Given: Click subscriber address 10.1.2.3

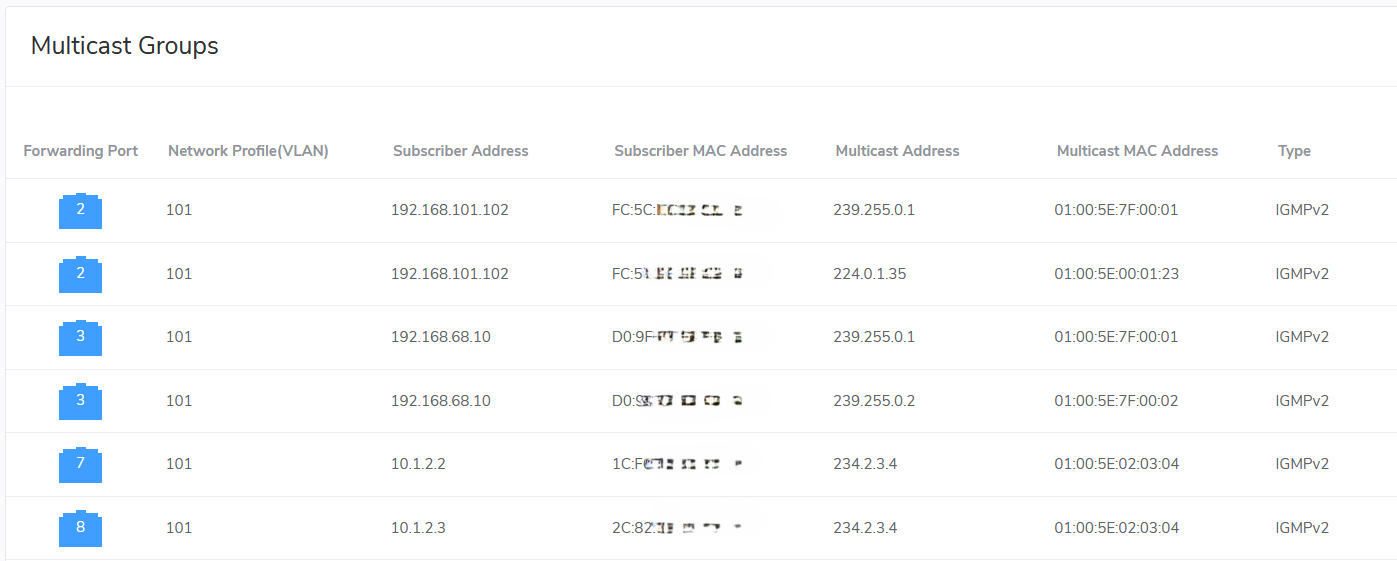Looking at the screenshot, I should coord(418,528).
